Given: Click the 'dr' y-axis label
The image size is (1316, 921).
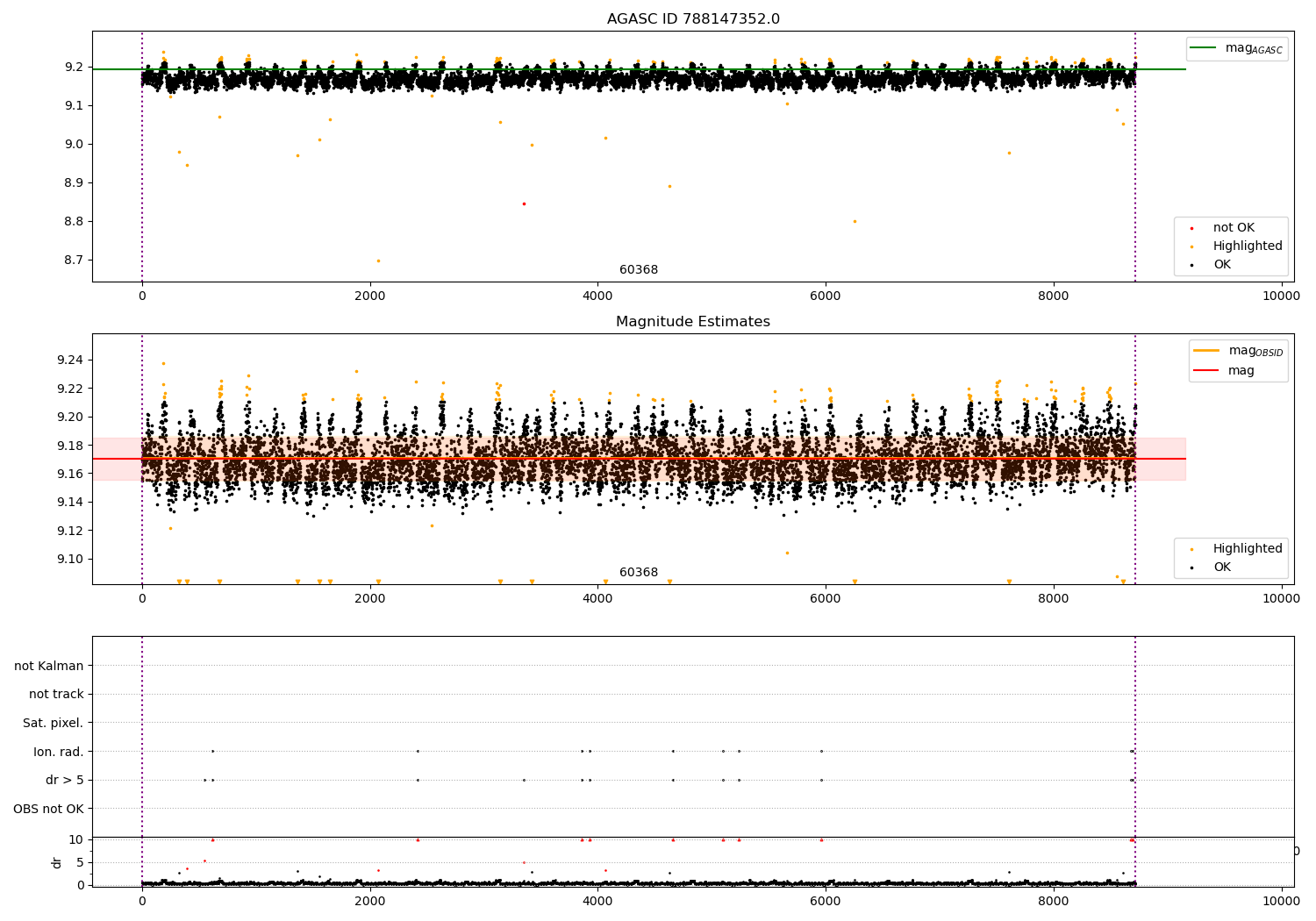Looking at the screenshot, I should pos(57,863).
